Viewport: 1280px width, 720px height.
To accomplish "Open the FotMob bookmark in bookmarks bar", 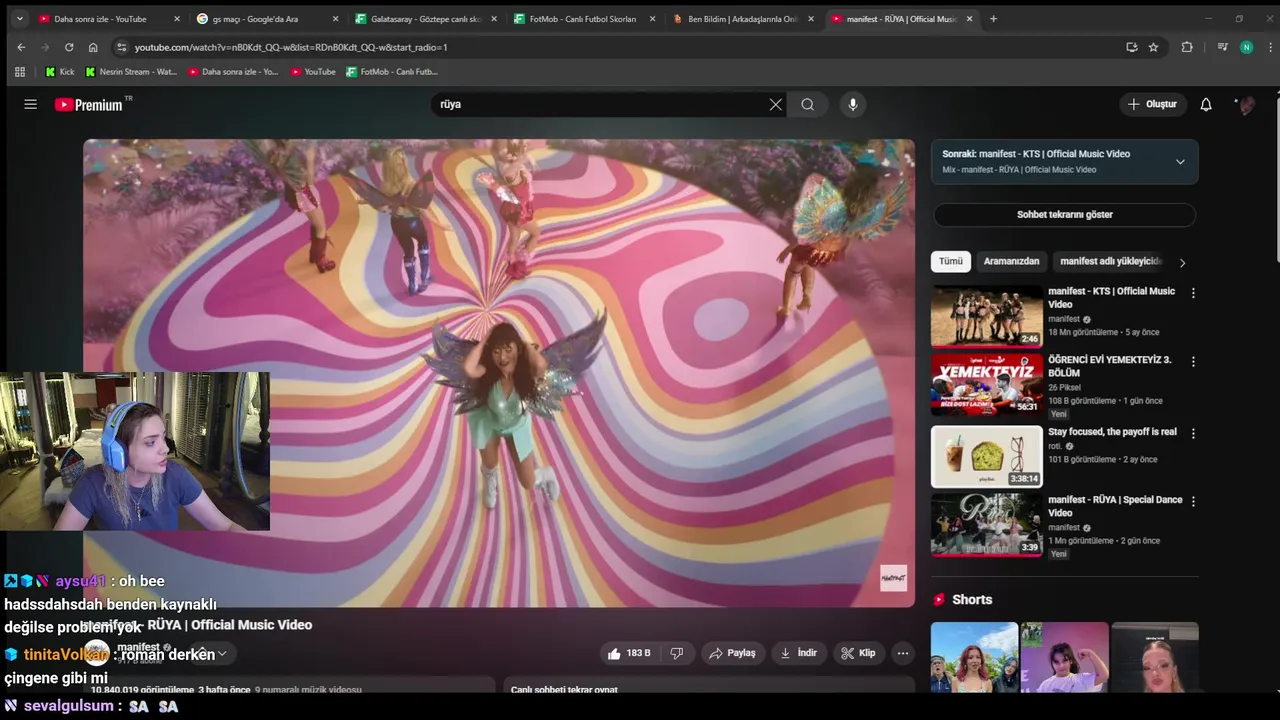I will 392,72.
